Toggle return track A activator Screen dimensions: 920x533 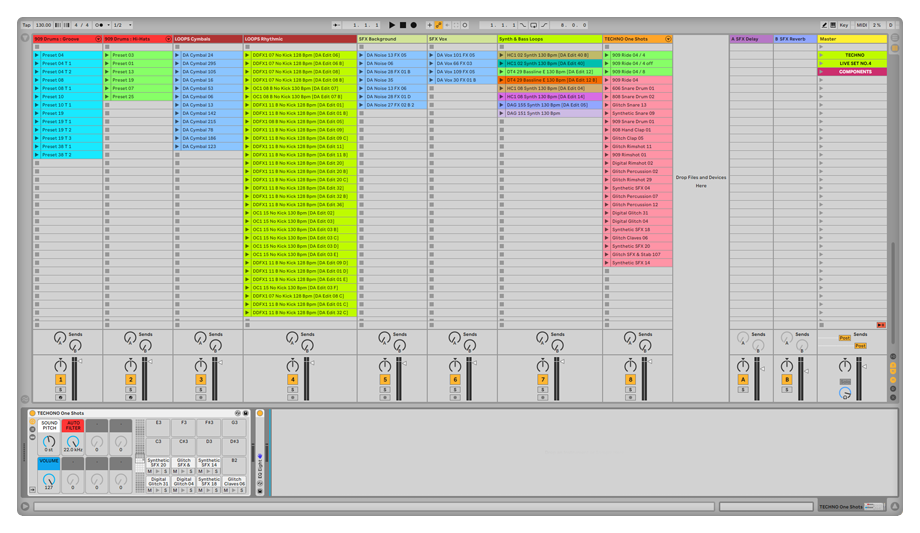(x=743, y=380)
